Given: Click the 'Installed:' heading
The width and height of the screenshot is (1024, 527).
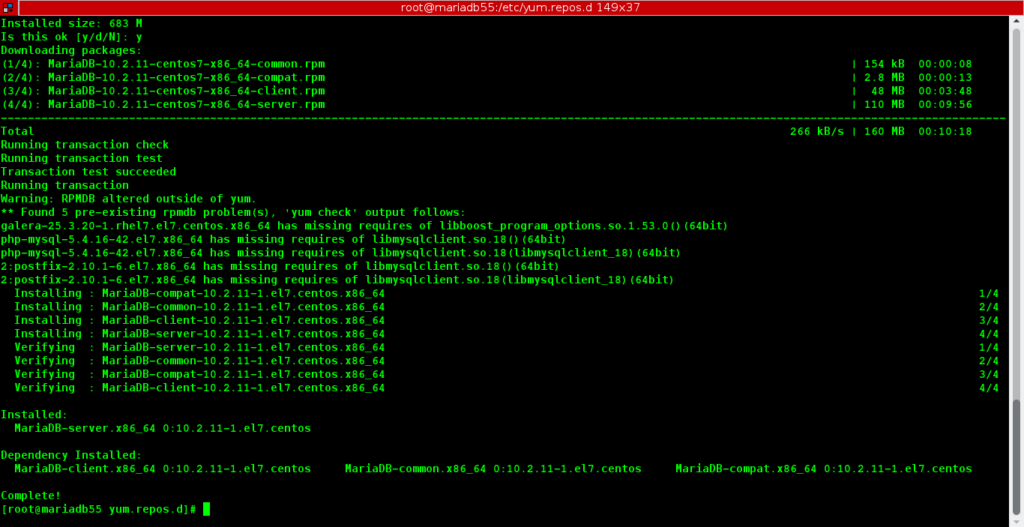Looking at the screenshot, I should [34, 415].
